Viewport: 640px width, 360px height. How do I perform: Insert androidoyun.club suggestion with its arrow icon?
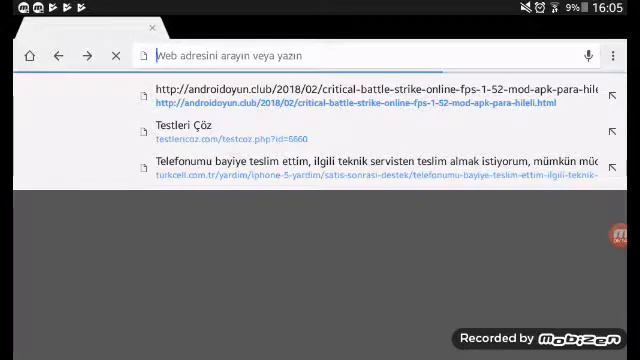[612, 96]
